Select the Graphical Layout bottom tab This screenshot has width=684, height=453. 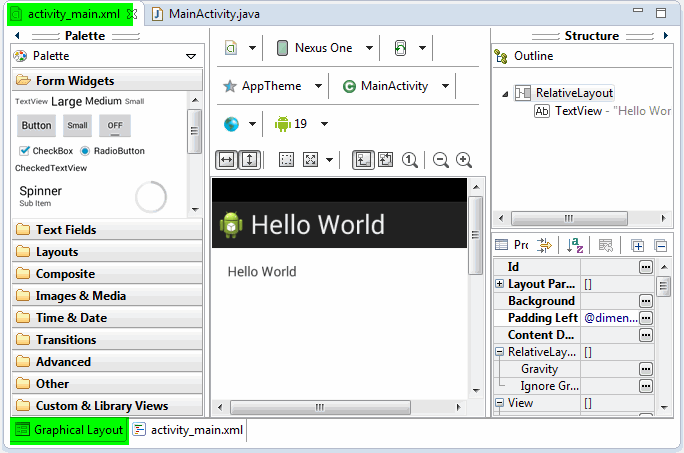(69, 430)
